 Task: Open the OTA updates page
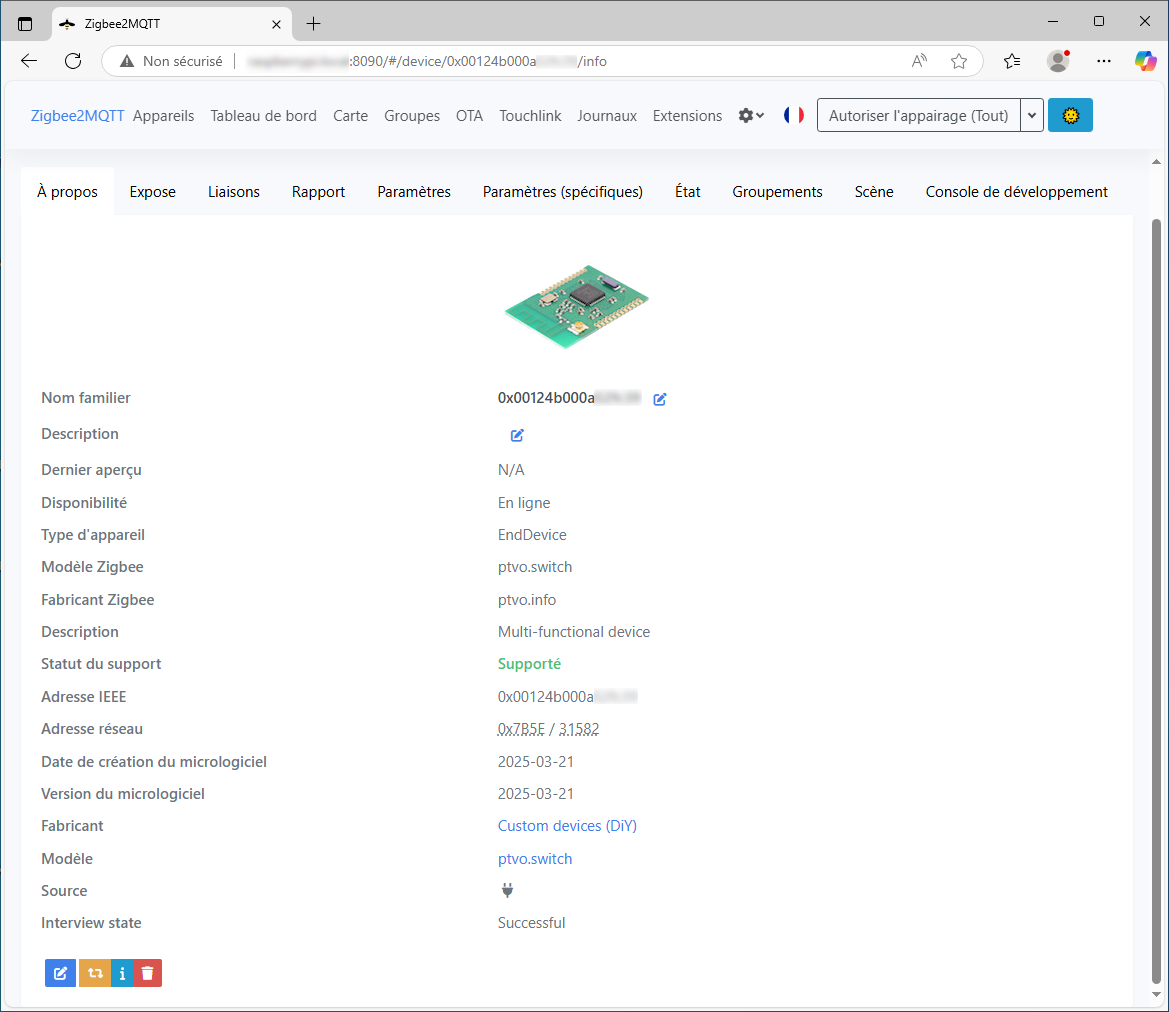(470, 116)
